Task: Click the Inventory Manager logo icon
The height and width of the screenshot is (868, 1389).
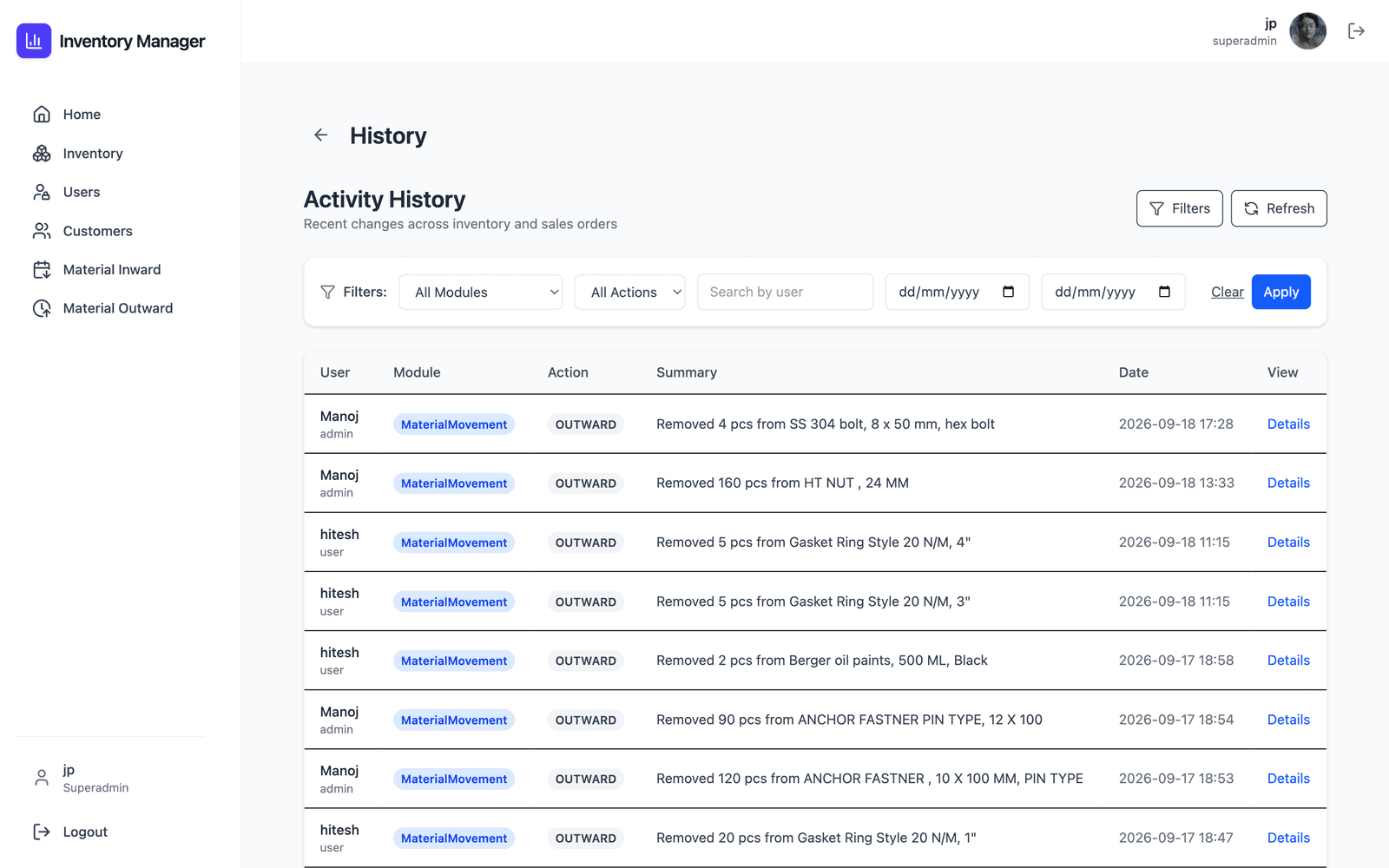Action: [34, 41]
